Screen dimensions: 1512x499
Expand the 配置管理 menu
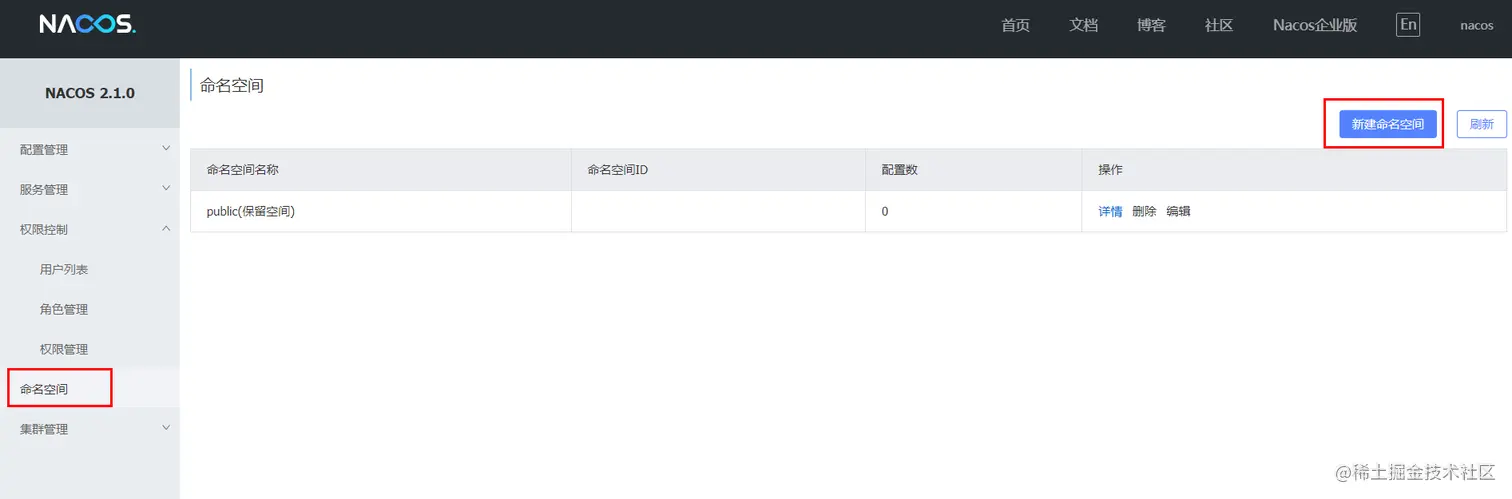point(90,149)
